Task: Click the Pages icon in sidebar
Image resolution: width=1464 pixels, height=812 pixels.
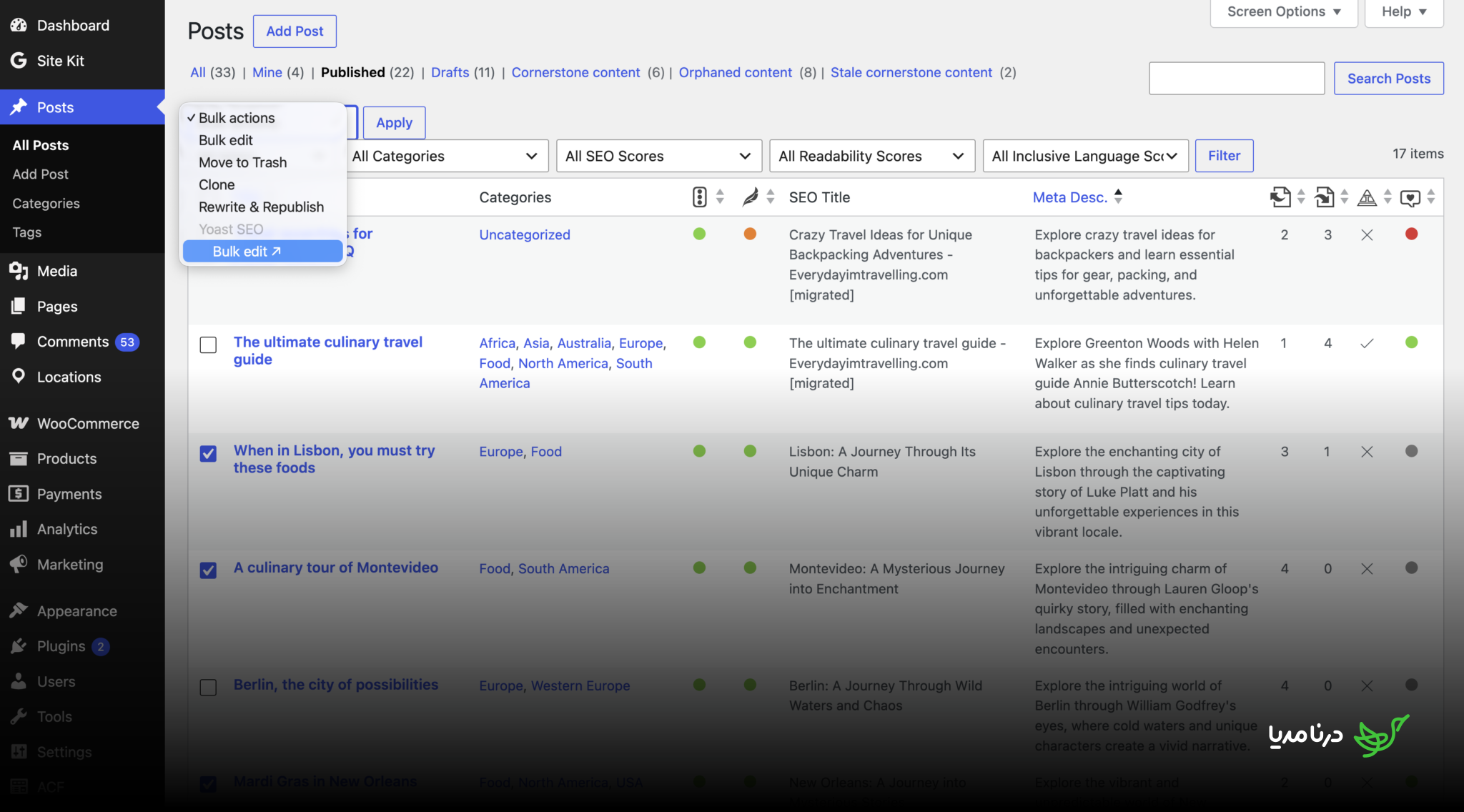Action: point(19,306)
